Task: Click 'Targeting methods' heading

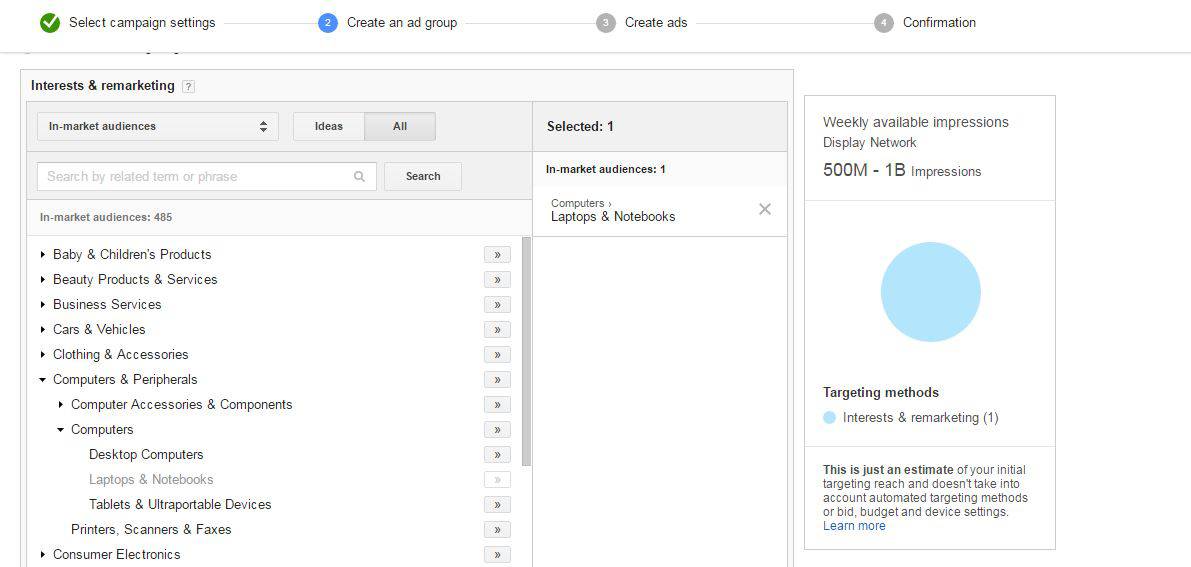Action: click(881, 393)
